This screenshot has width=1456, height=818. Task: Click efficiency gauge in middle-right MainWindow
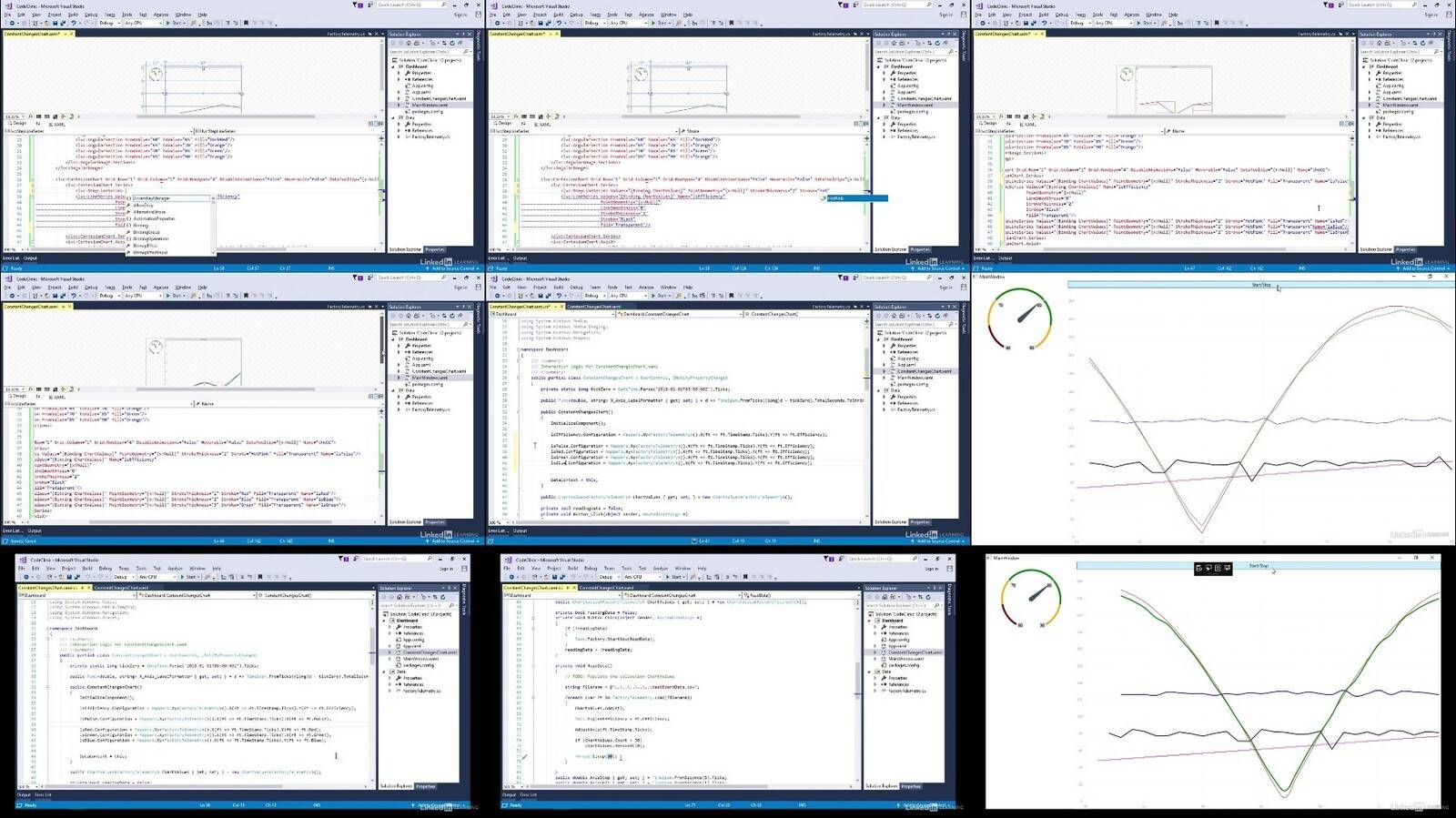(1020, 320)
